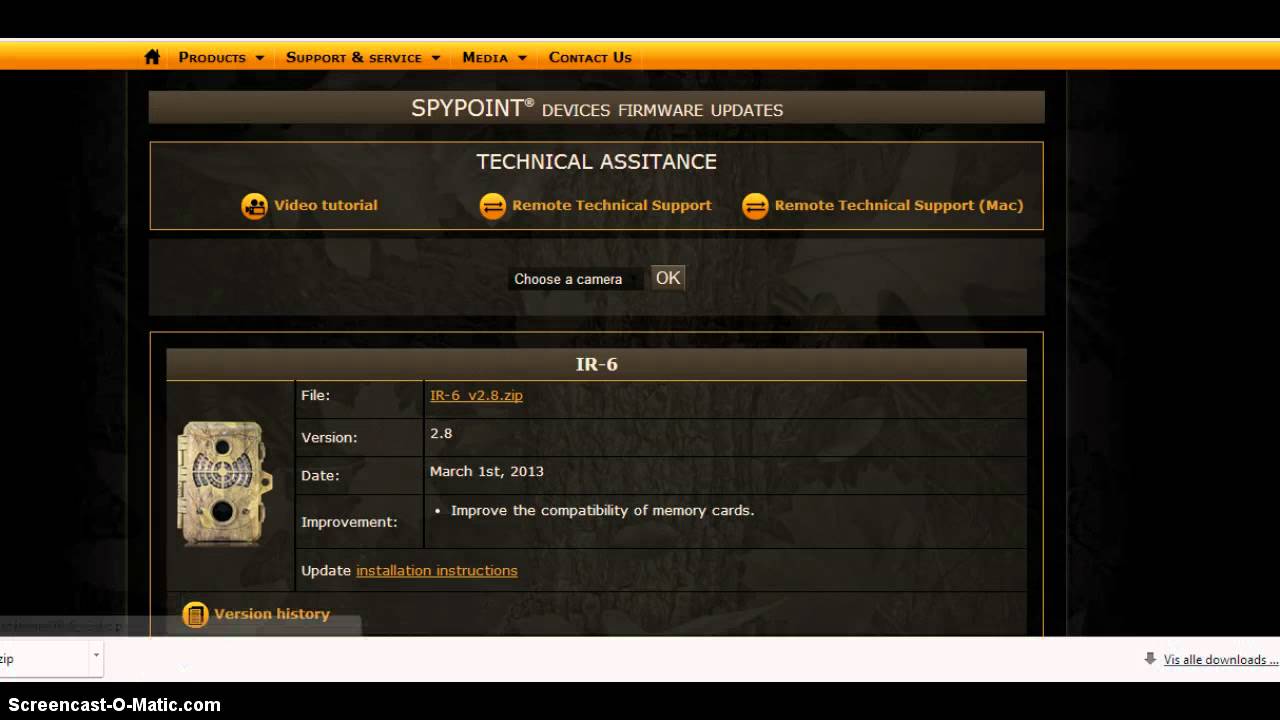Open Vis alle downloads link
This screenshot has height=720, width=1280.
[1220, 660]
